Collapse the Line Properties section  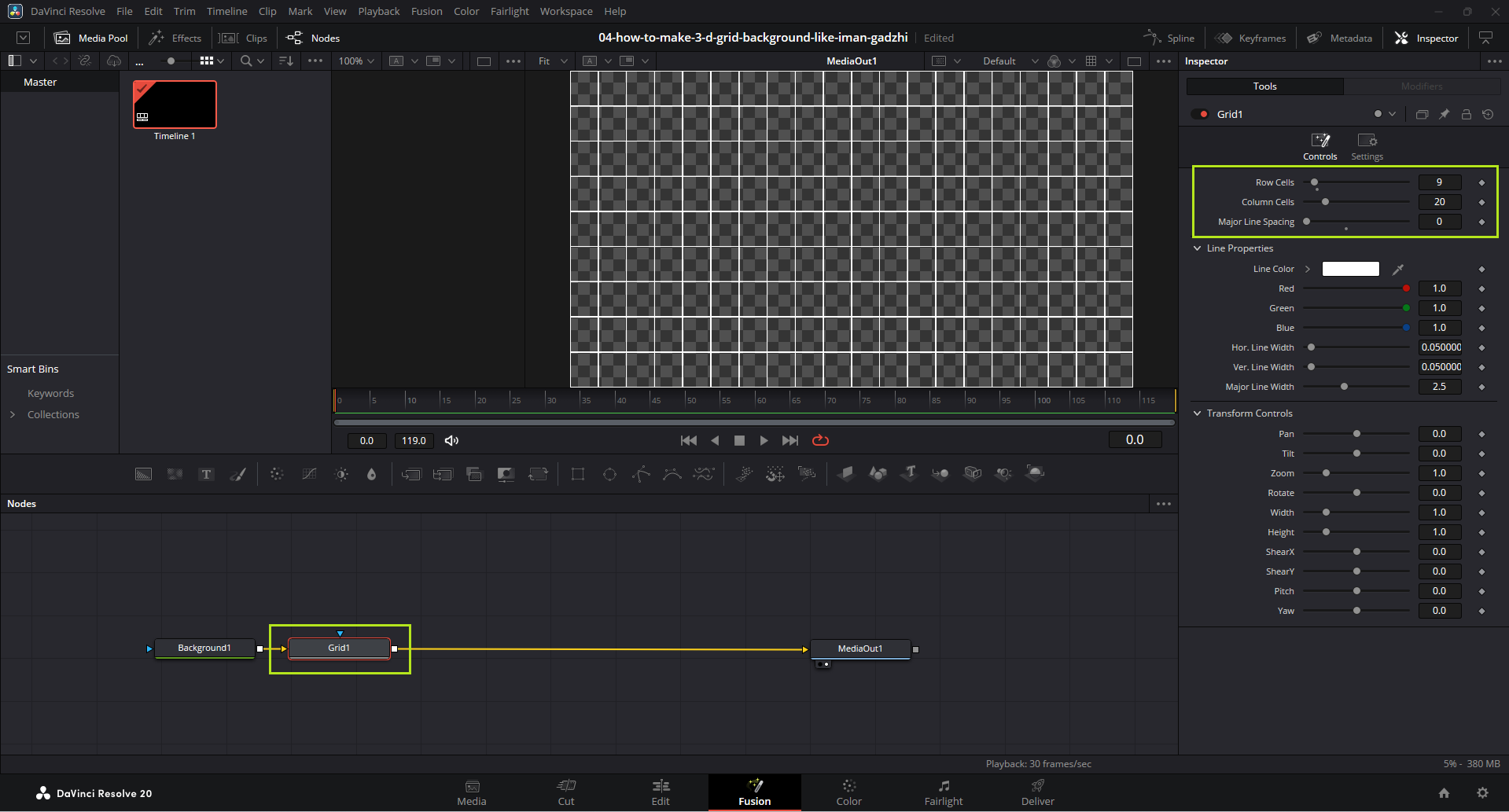(x=1198, y=248)
